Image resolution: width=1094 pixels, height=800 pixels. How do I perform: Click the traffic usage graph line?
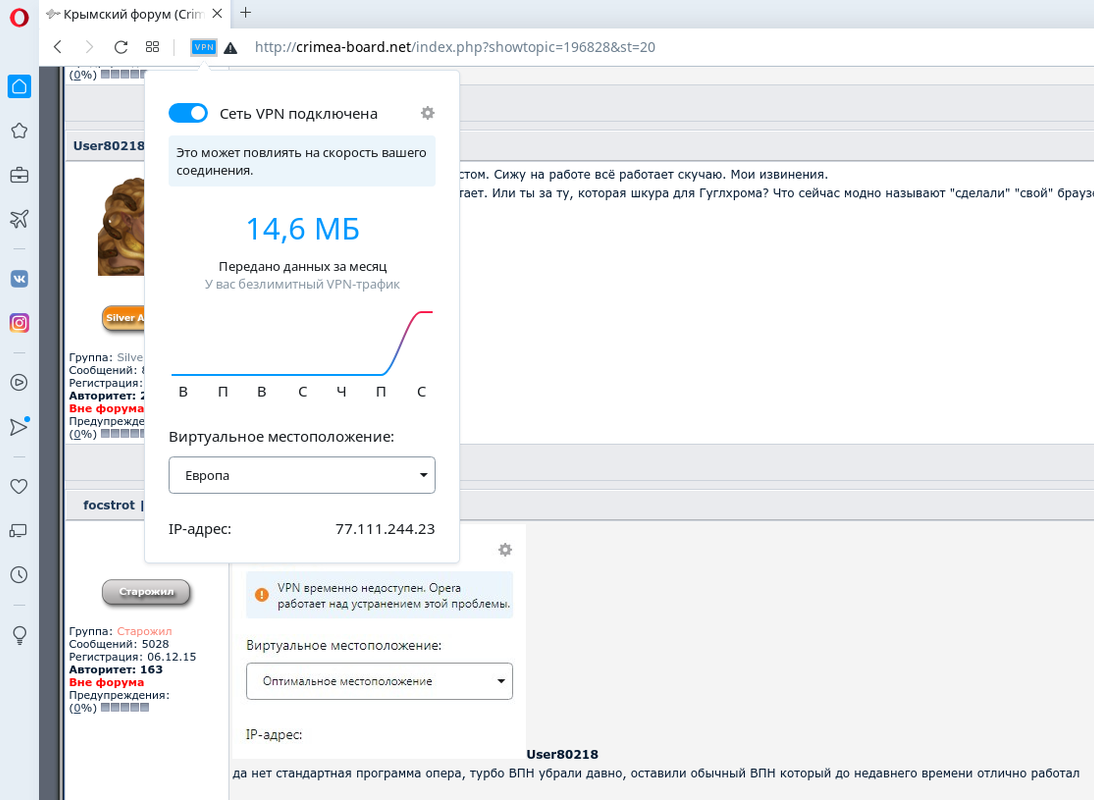tap(302, 344)
